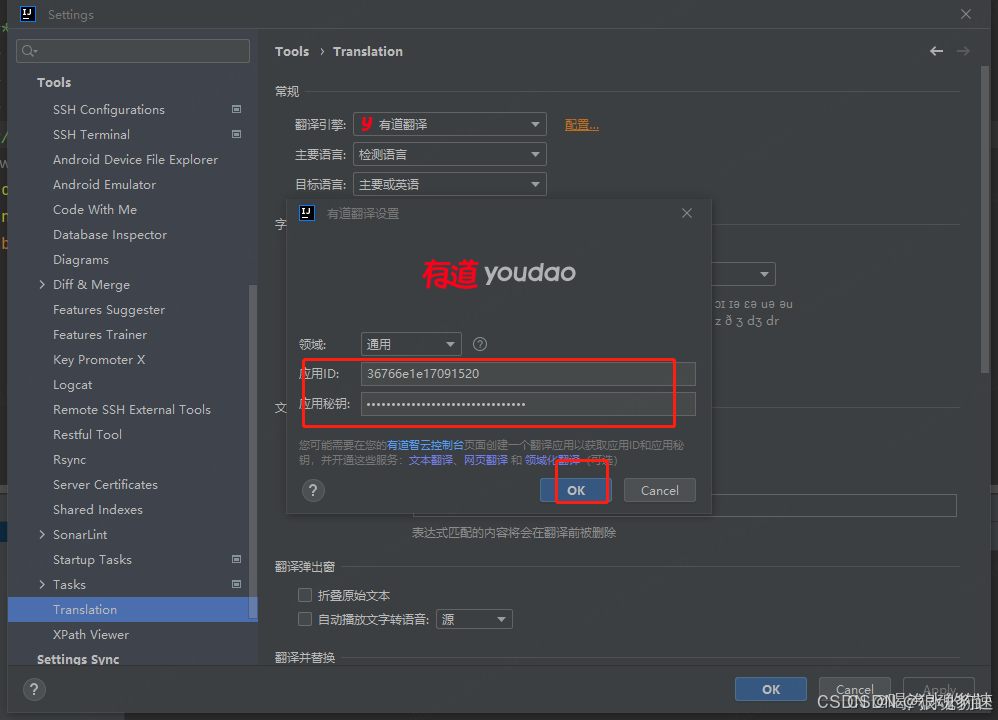Image resolution: width=998 pixels, height=720 pixels.
Task: Click the help icon at Settings window bottom-left
Action: (x=34, y=689)
